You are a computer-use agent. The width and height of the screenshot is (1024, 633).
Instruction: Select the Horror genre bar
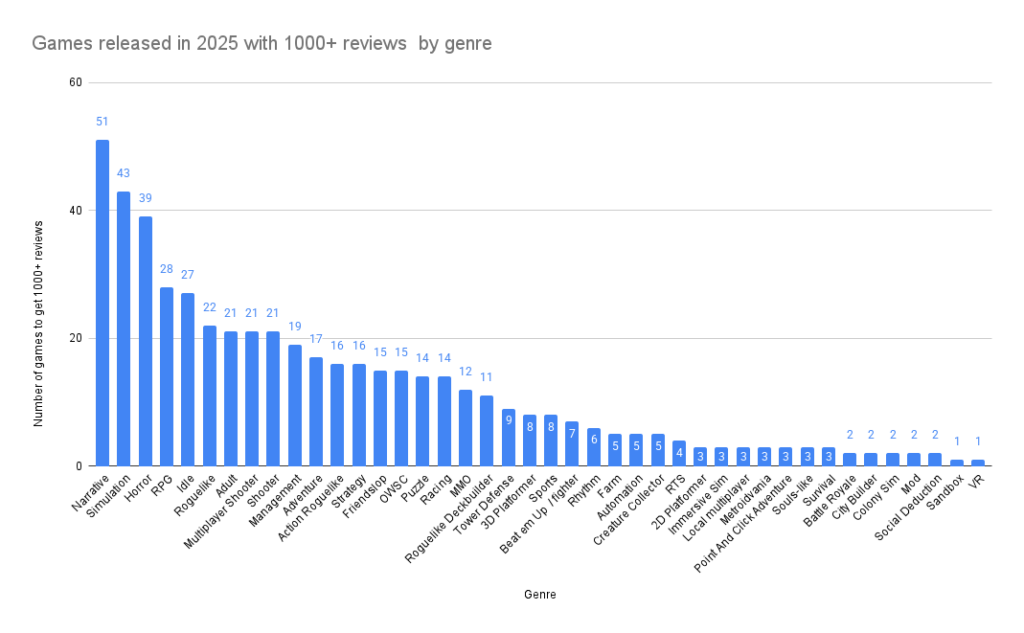coord(145,341)
